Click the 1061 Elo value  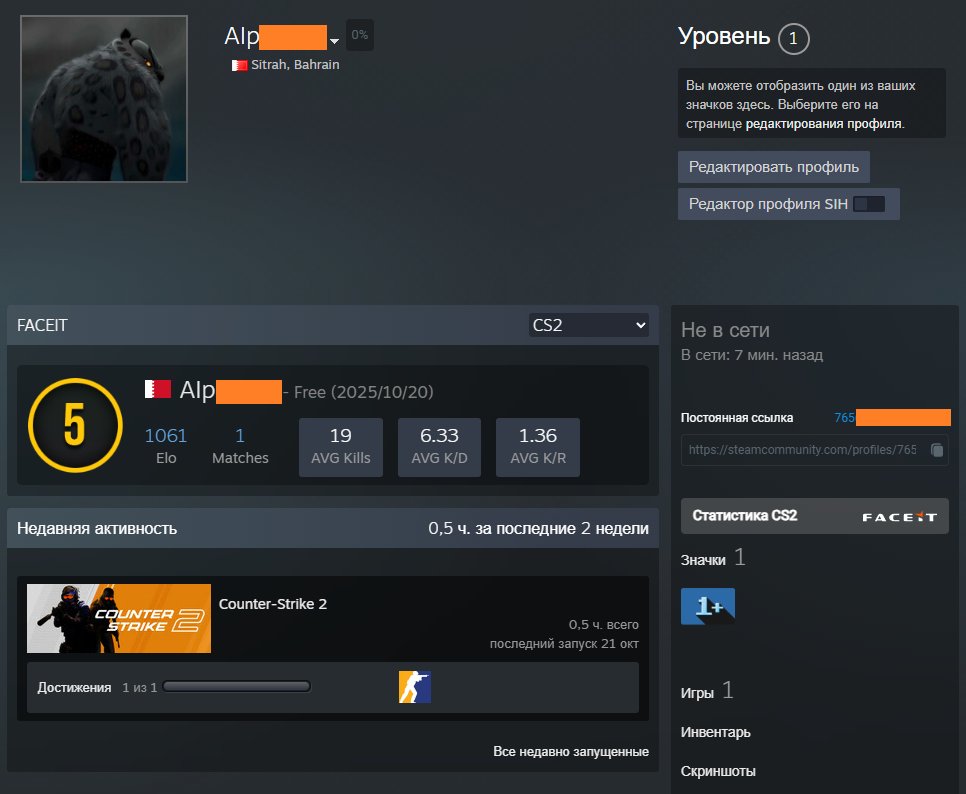(x=166, y=435)
